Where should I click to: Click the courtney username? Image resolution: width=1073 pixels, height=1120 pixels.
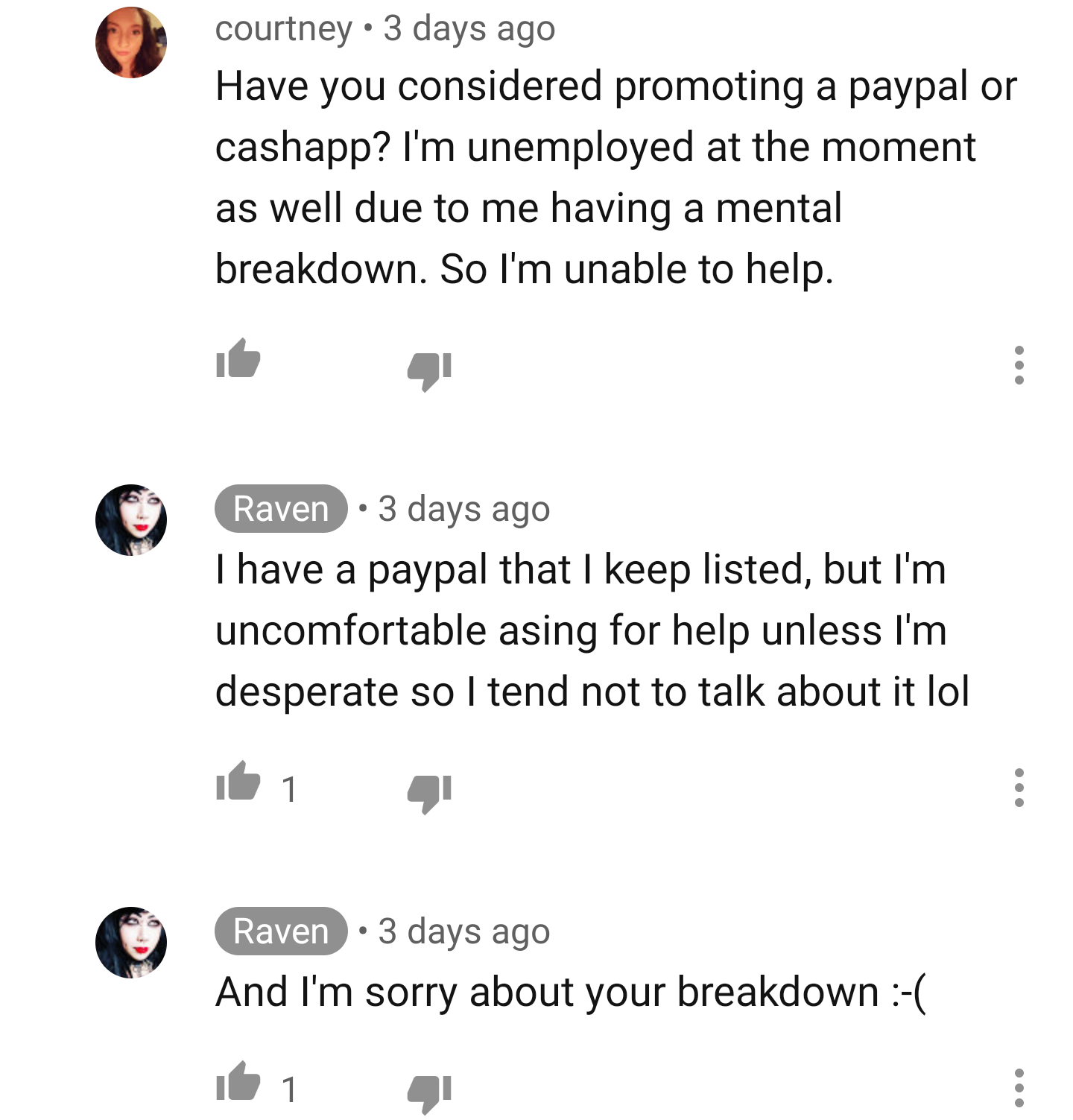[x=283, y=30]
